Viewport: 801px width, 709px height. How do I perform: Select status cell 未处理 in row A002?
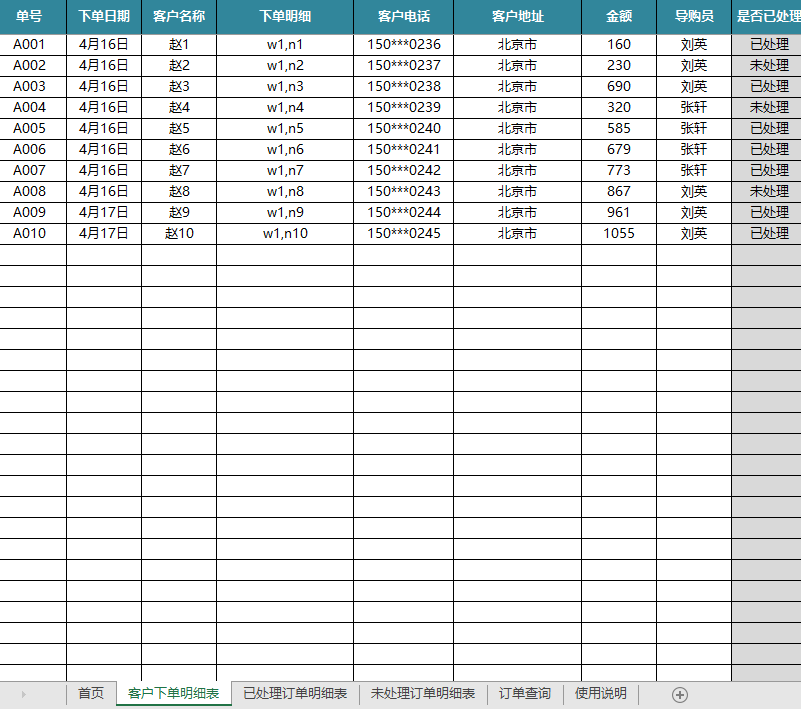click(x=767, y=66)
